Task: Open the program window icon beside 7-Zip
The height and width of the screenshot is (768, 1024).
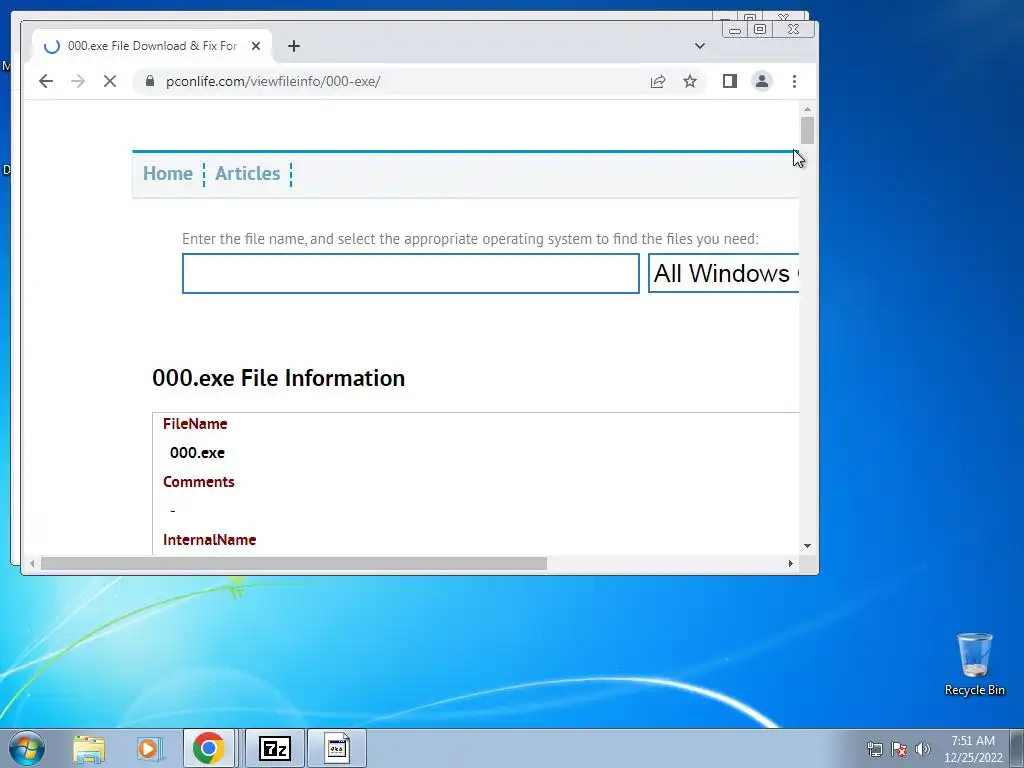Action: pos(337,748)
